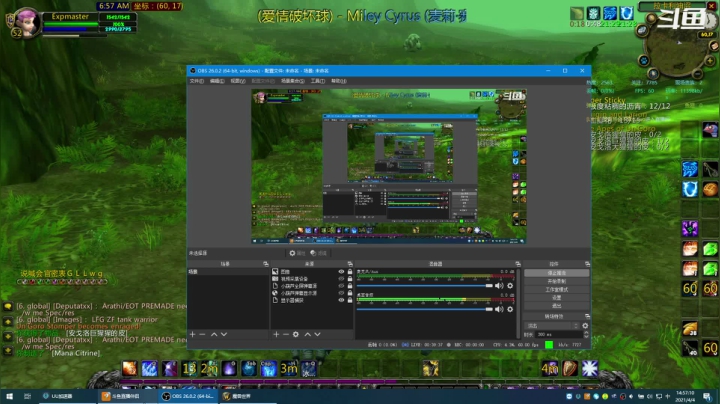This screenshot has width=720, height=404.
Task: Click the snowflake spell icon on action bar
Action: [x=590, y=368]
